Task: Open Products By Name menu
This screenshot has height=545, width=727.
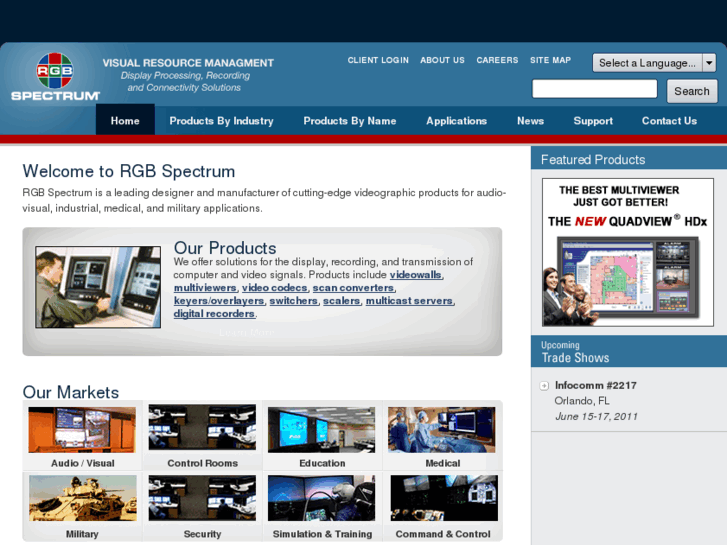Action: (x=350, y=121)
